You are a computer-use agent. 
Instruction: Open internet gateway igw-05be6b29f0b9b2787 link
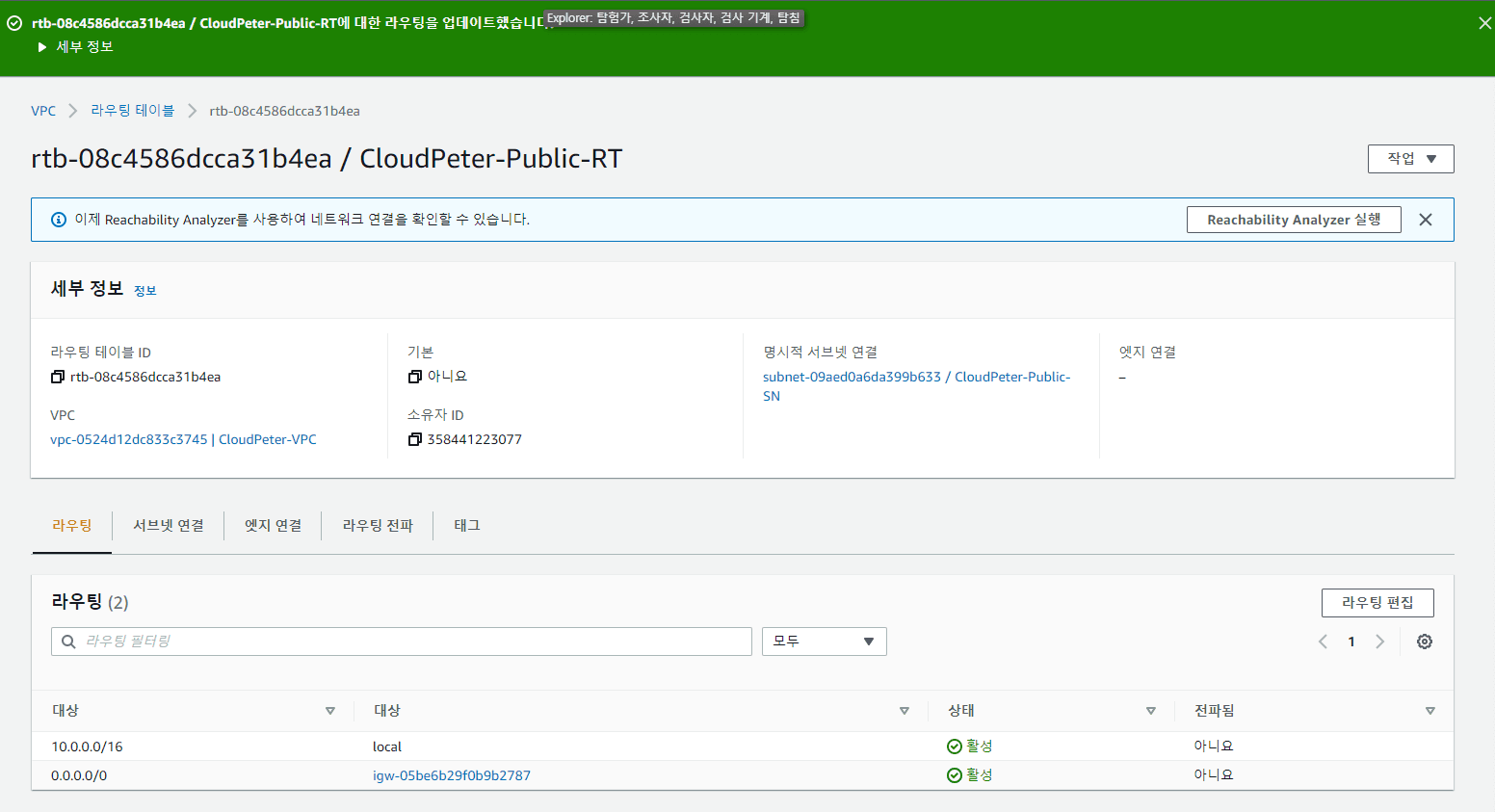pyautogui.click(x=451, y=775)
